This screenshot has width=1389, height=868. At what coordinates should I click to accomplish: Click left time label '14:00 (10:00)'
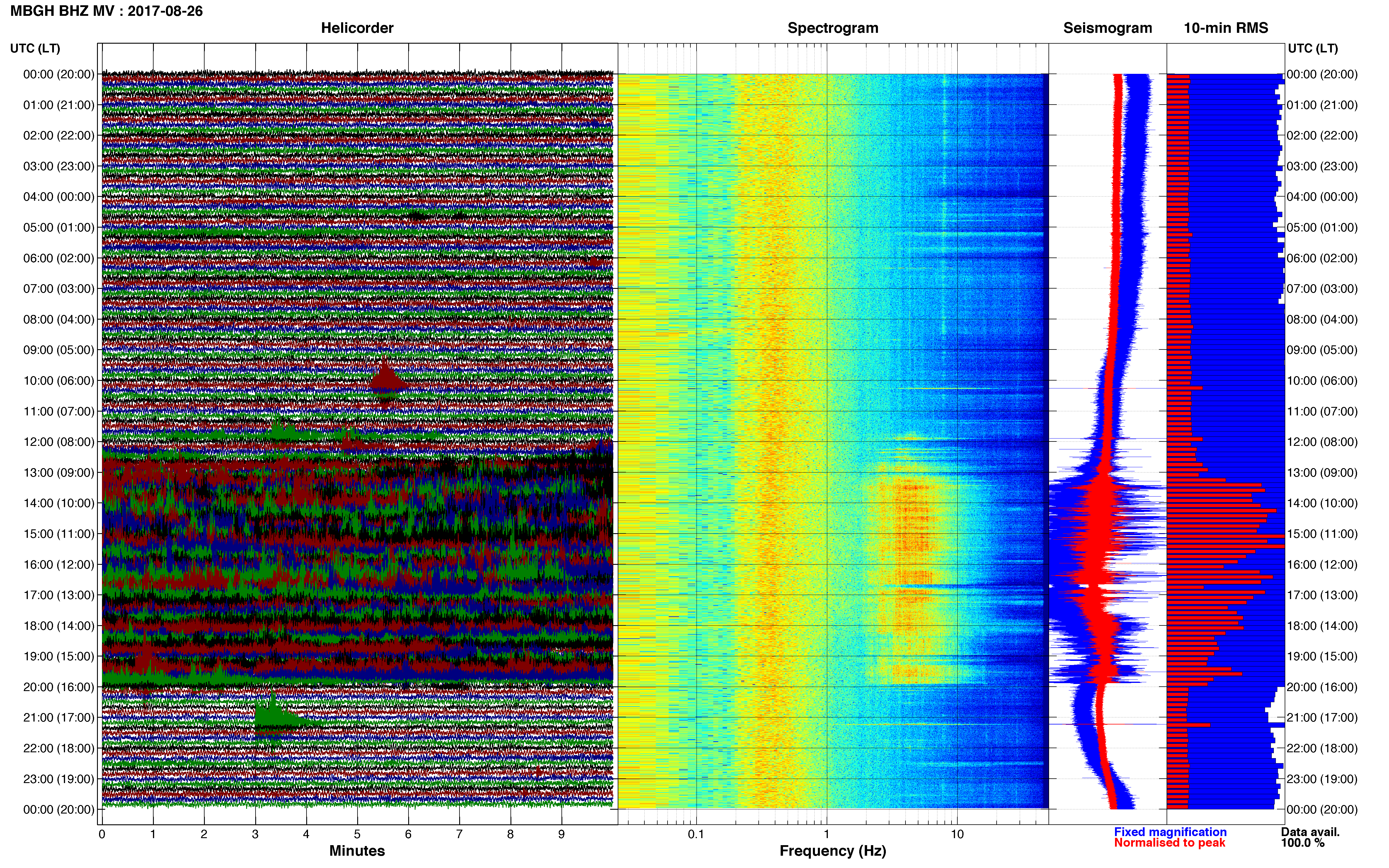59,503
